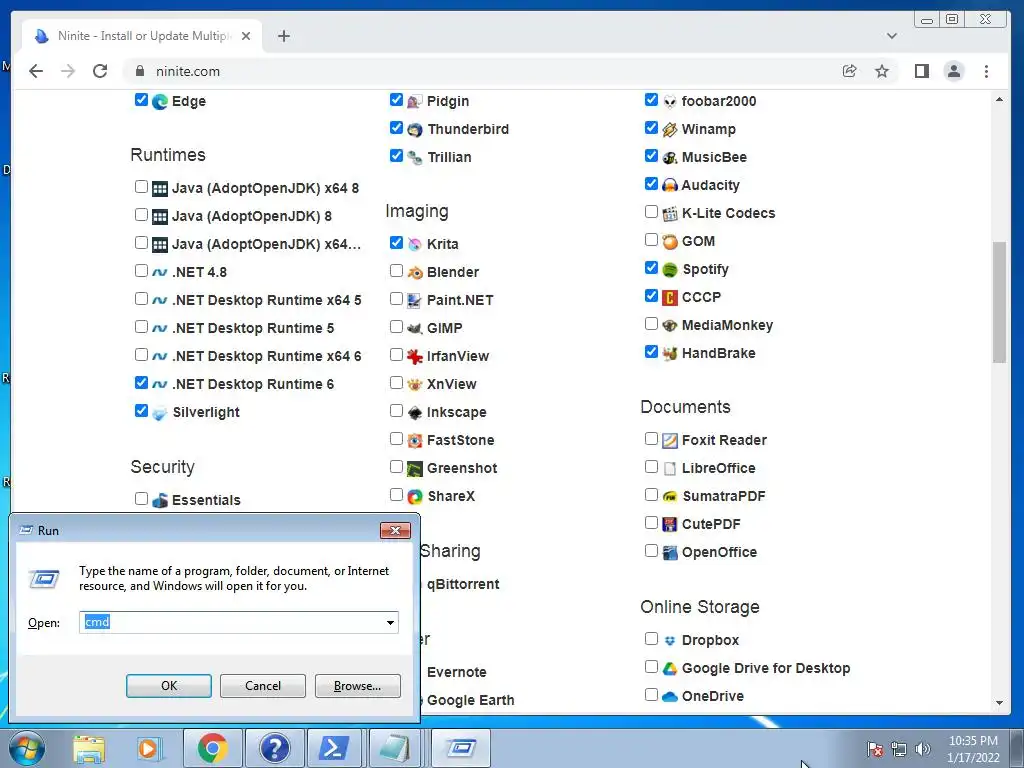Click the OneDrive cloud icon
The height and width of the screenshot is (768, 1024).
tap(669, 697)
